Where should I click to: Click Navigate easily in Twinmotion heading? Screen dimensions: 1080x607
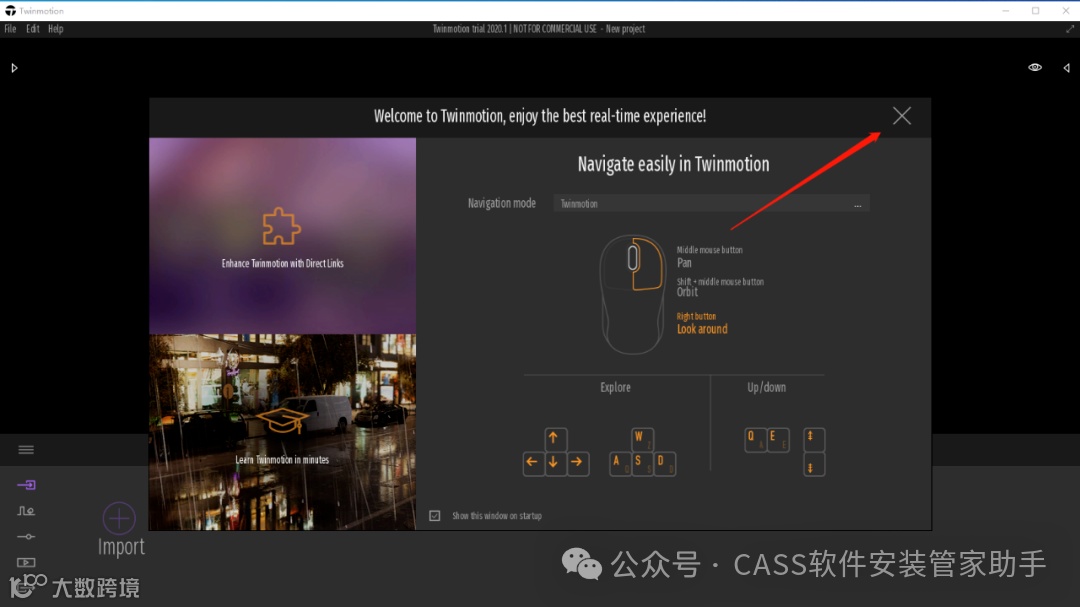[x=674, y=164]
